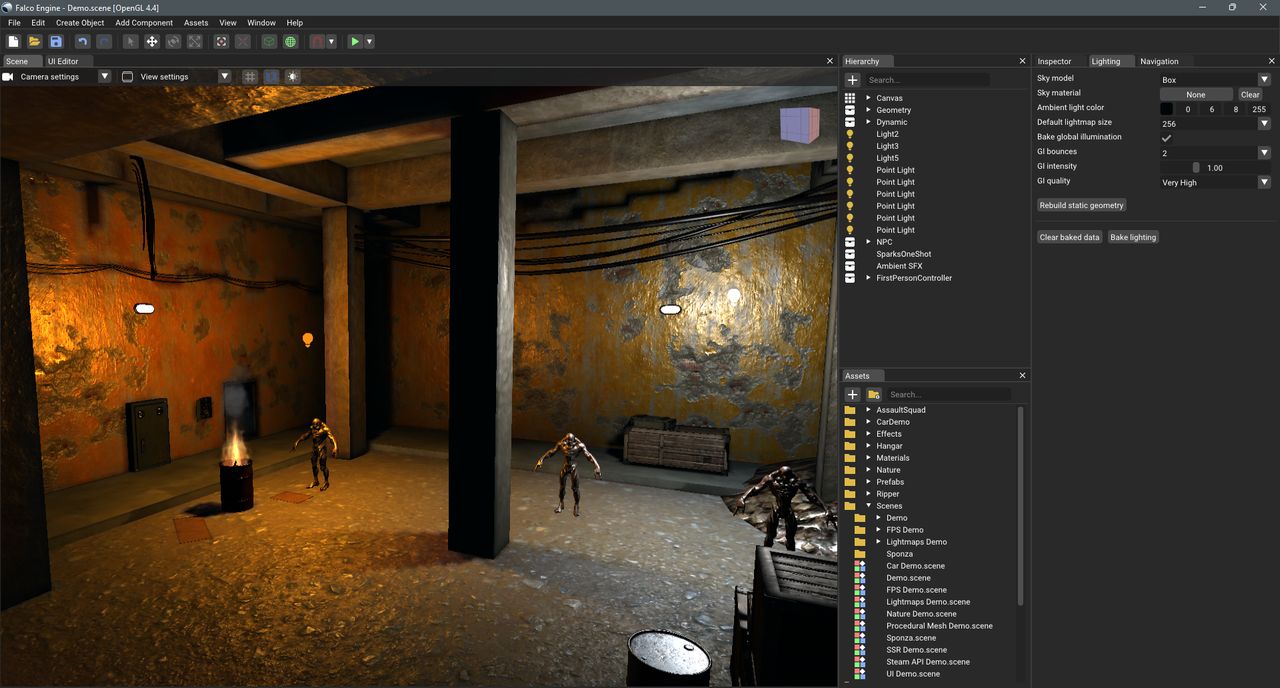
Task: Click the new folder icon in the Assets panel
Action: [x=873, y=395]
